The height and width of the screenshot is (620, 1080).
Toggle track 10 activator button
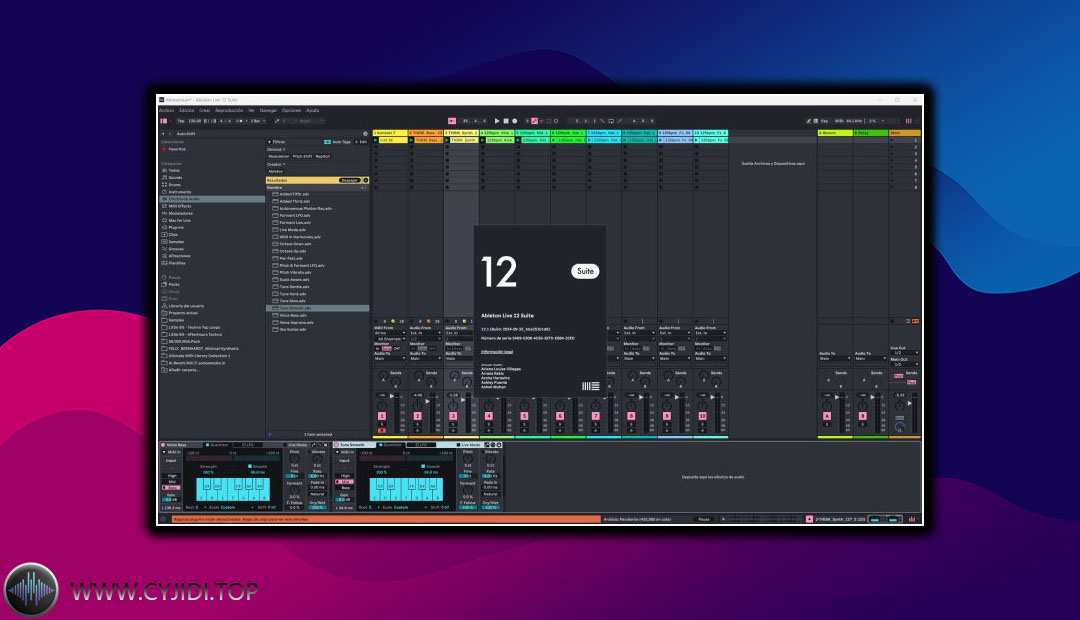(x=703, y=416)
